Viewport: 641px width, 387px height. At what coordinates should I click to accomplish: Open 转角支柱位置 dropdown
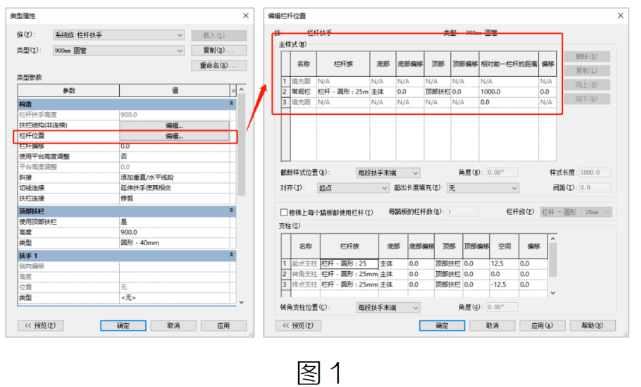[x=388, y=307]
